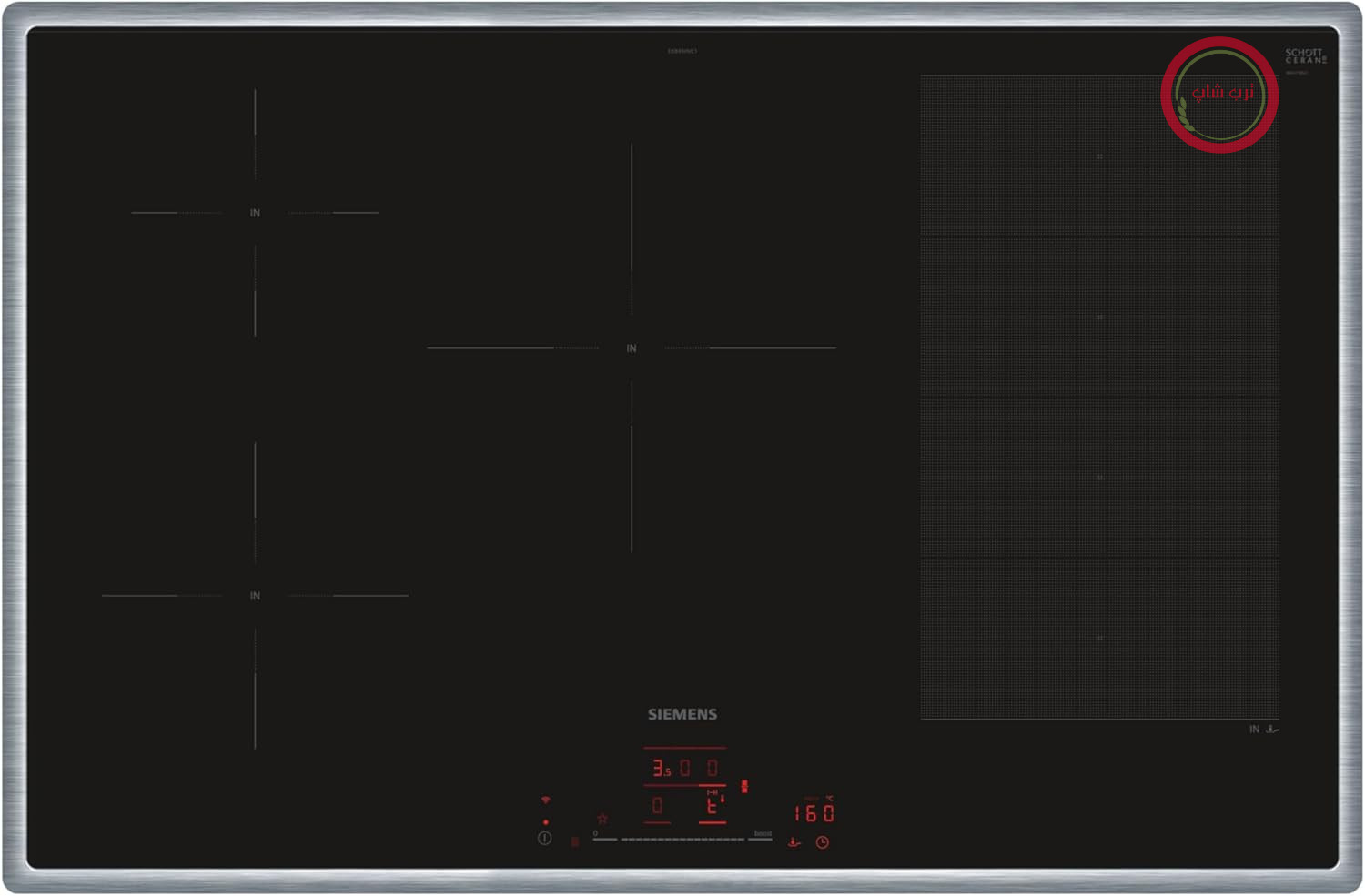Tap the Wi-Fi Home Connect indicator
1365x896 pixels.
(546, 800)
